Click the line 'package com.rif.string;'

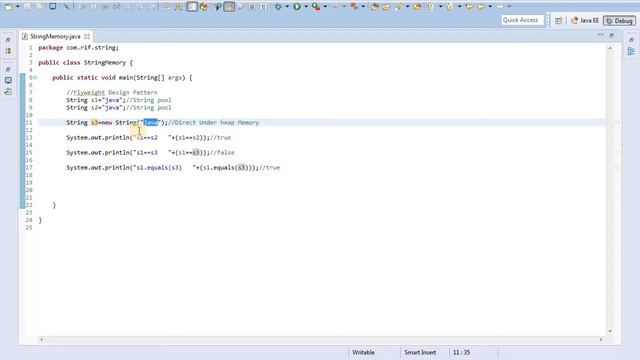pos(78,48)
